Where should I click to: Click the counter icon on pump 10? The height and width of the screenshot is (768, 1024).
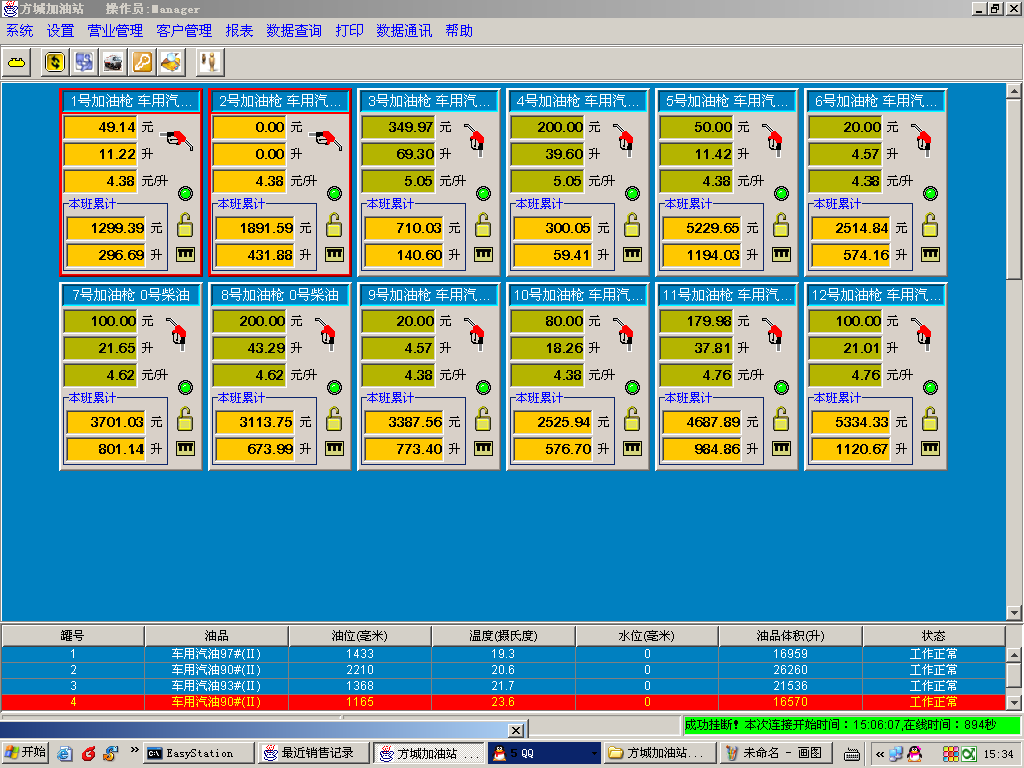632,448
